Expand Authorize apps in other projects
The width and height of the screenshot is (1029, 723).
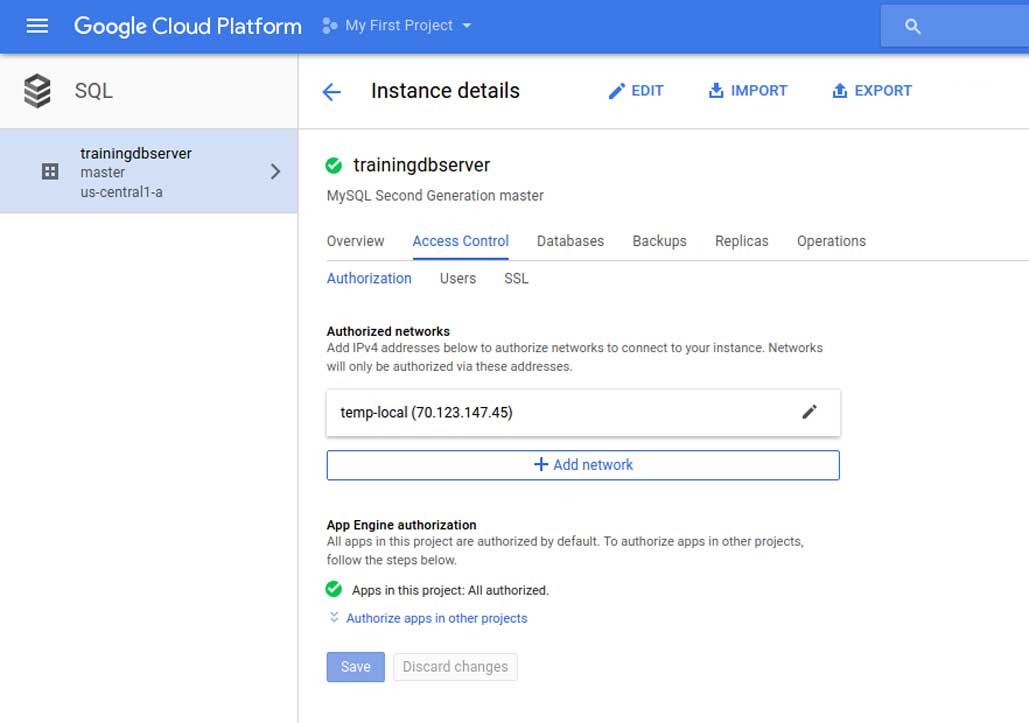436,619
